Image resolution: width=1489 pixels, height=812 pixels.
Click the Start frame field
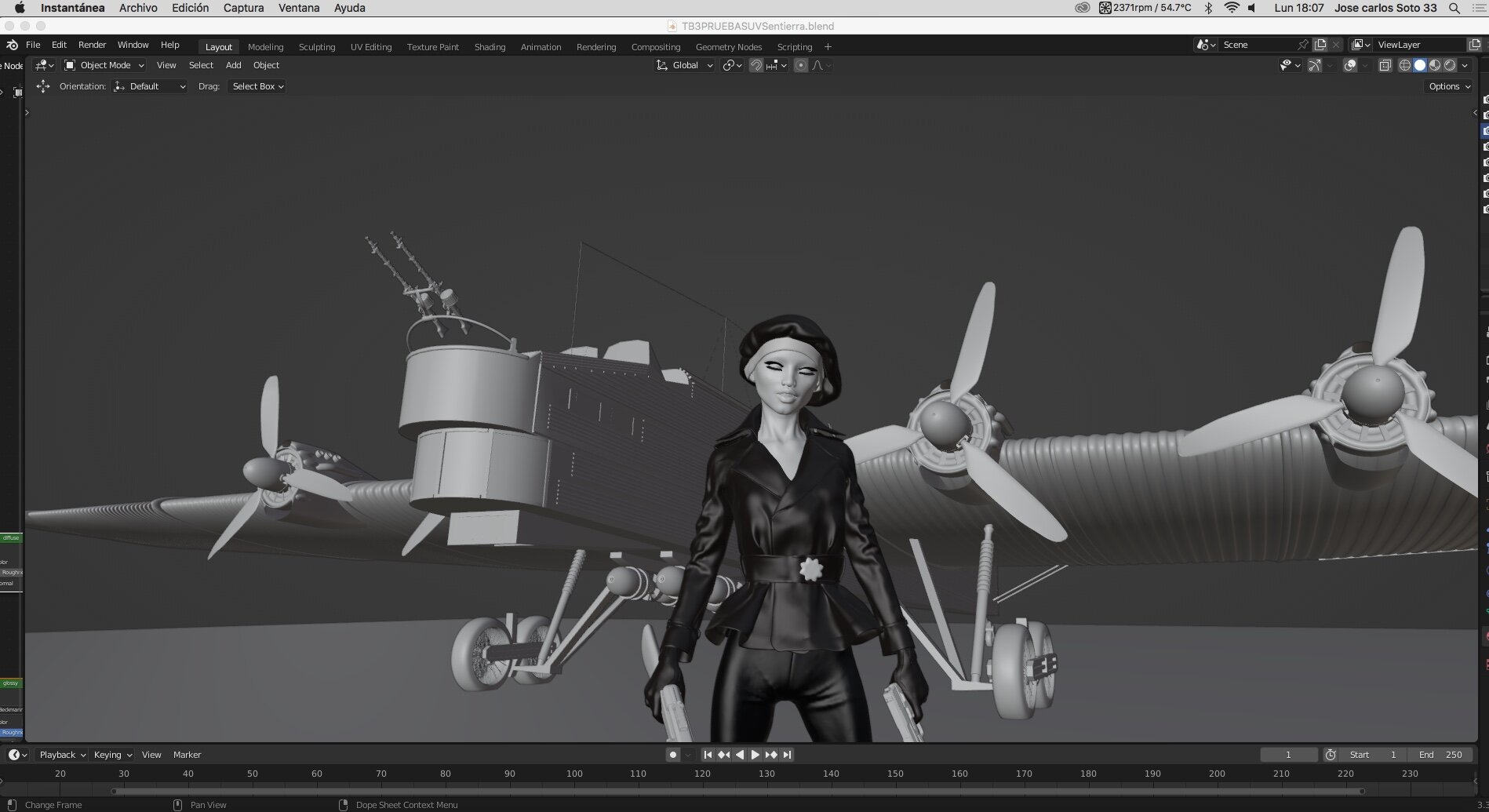(1373, 755)
